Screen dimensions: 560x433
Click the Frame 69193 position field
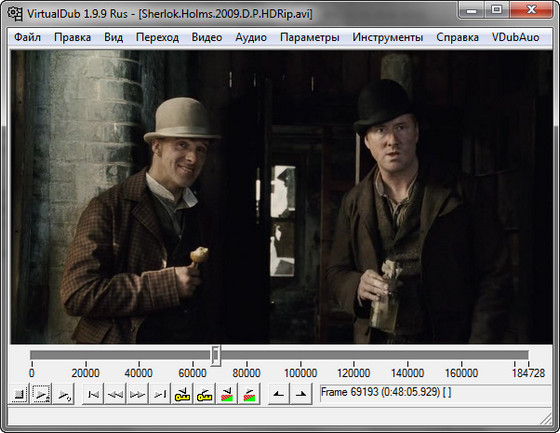[x=435, y=393]
